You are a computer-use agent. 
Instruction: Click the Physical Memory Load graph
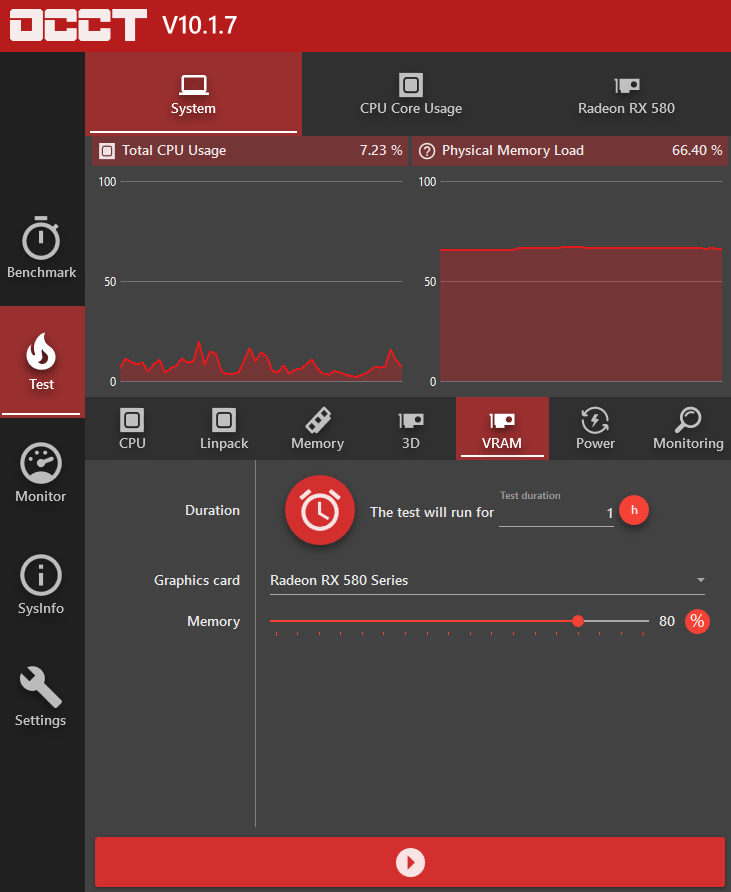click(x=581, y=282)
